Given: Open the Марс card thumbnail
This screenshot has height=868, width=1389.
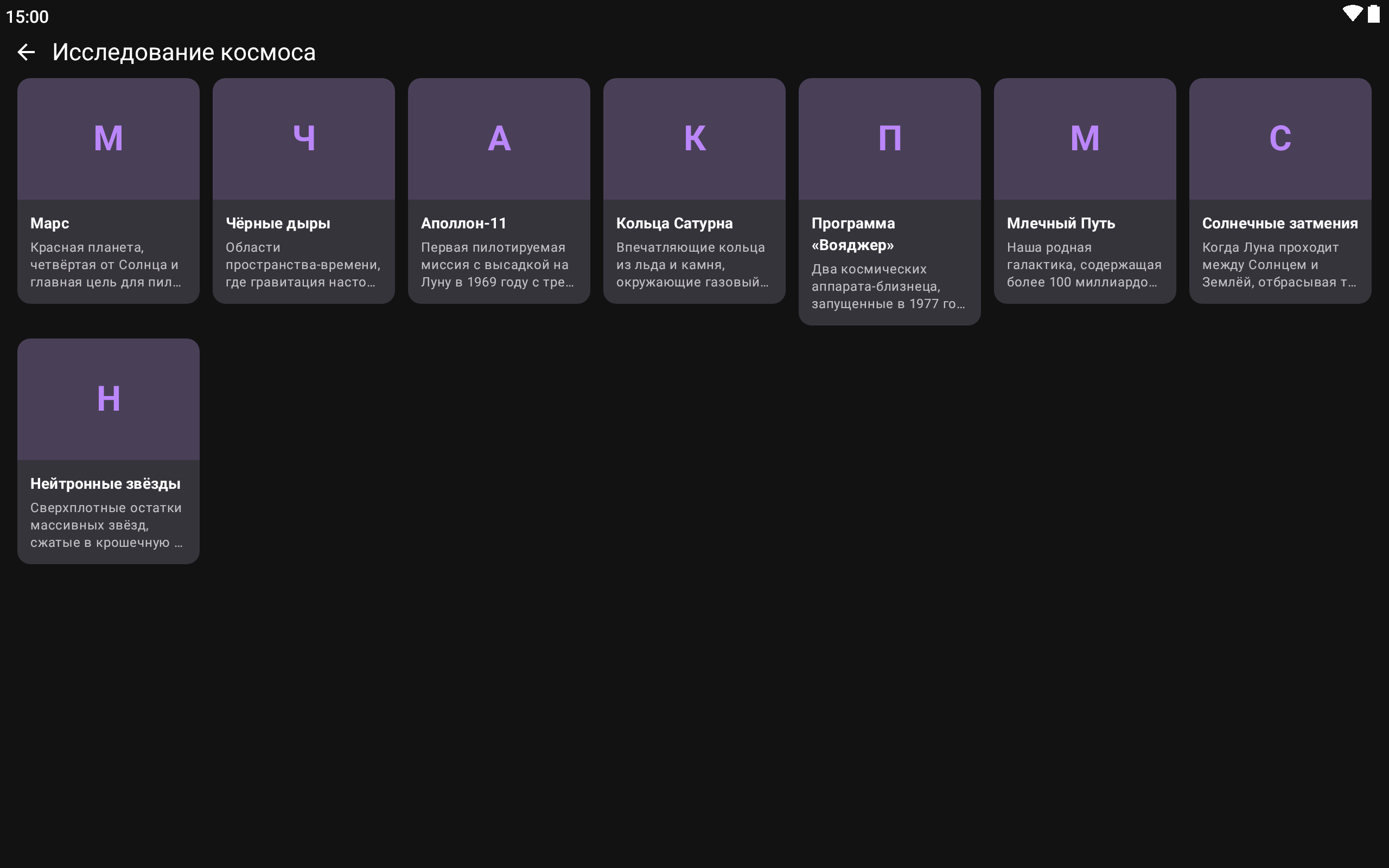Looking at the screenshot, I should coord(108,139).
